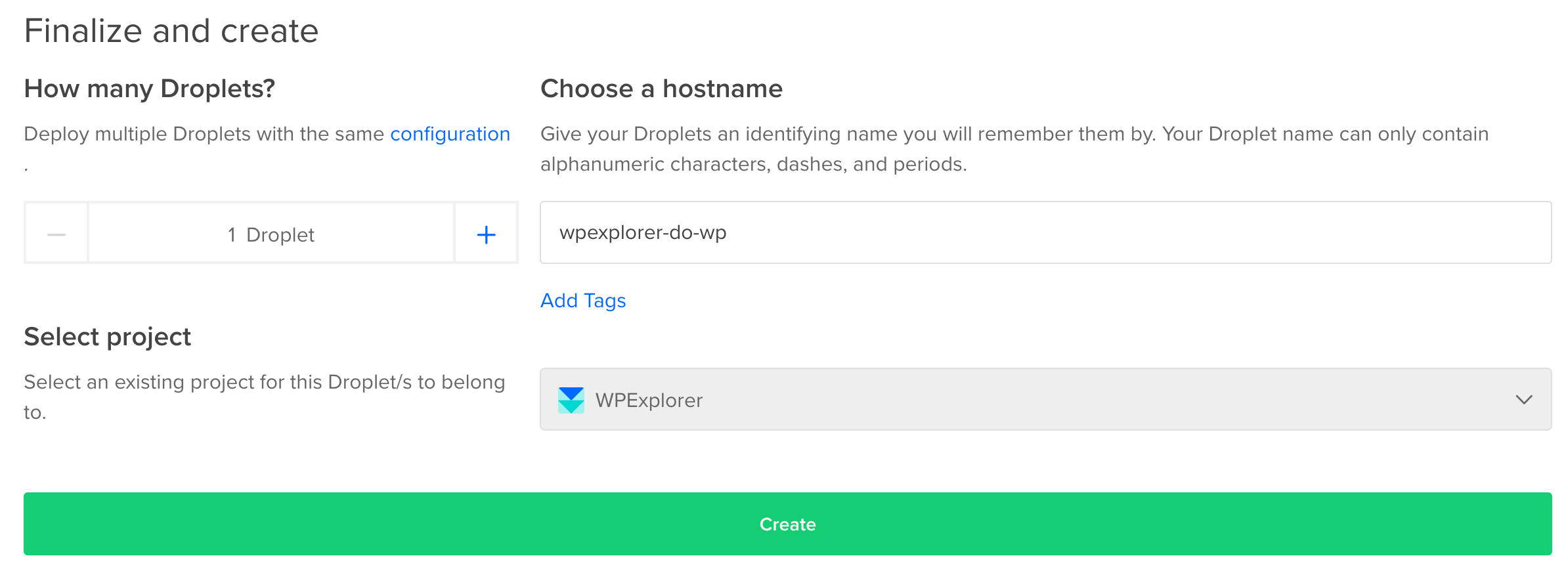This screenshot has width=1568, height=579.
Task: Click the 'Choose a hostname' heading
Action: [x=661, y=89]
